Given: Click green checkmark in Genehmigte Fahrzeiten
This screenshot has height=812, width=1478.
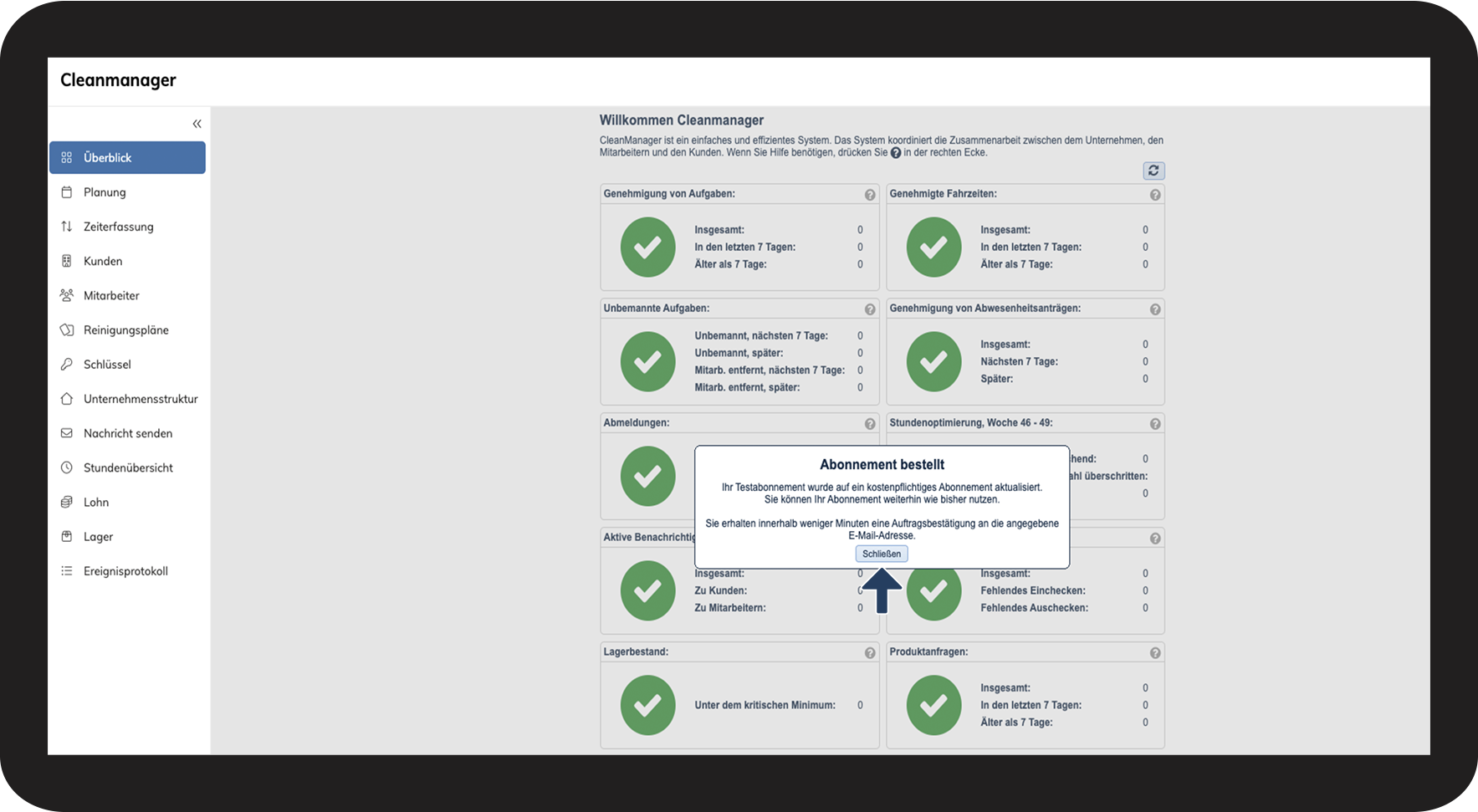Looking at the screenshot, I should (933, 247).
